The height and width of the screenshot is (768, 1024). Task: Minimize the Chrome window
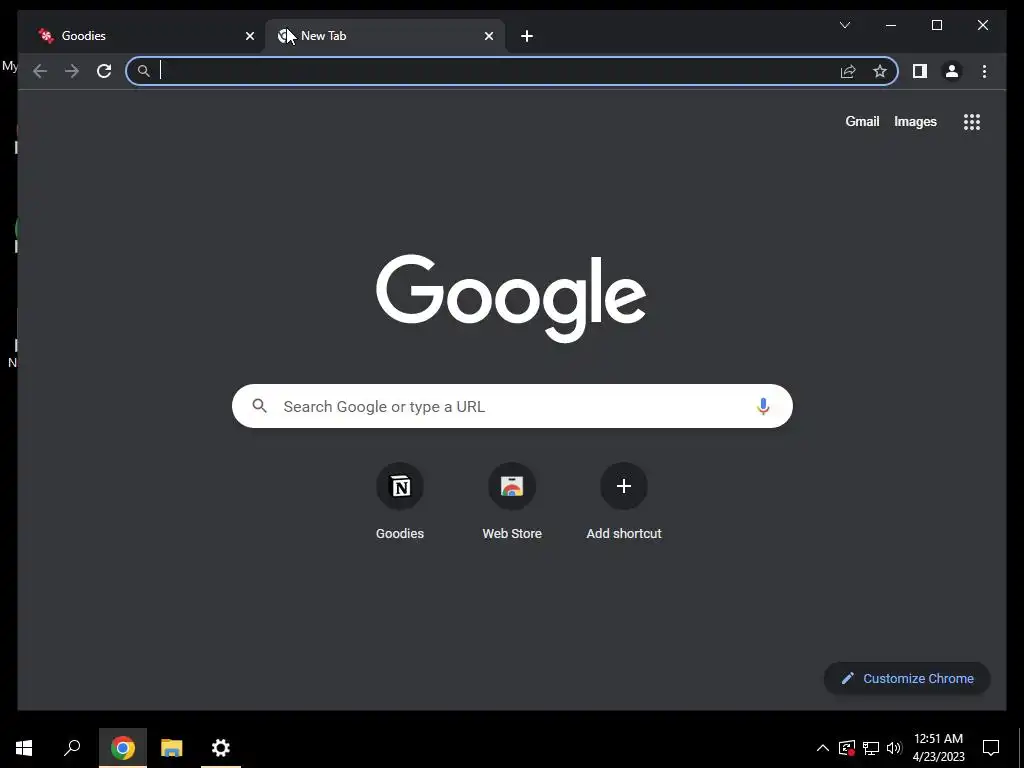point(891,25)
